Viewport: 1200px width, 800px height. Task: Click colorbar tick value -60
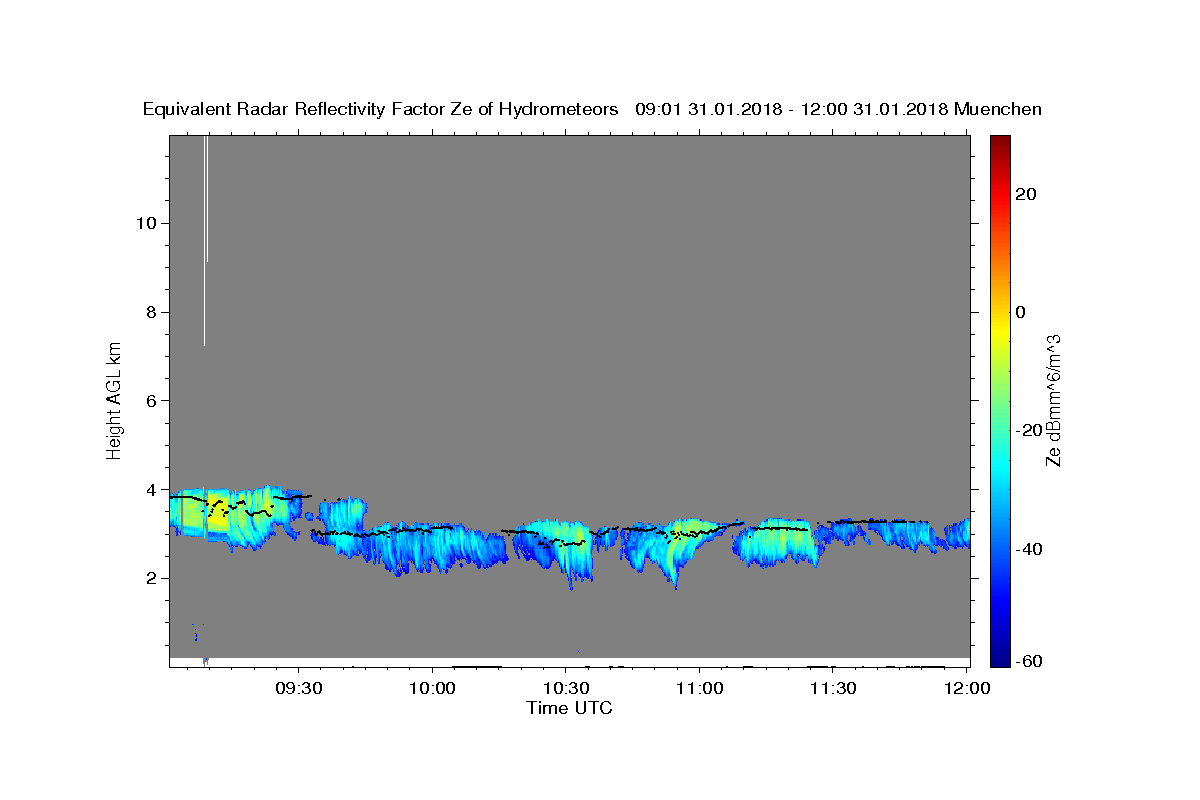(x=1029, y=662)
